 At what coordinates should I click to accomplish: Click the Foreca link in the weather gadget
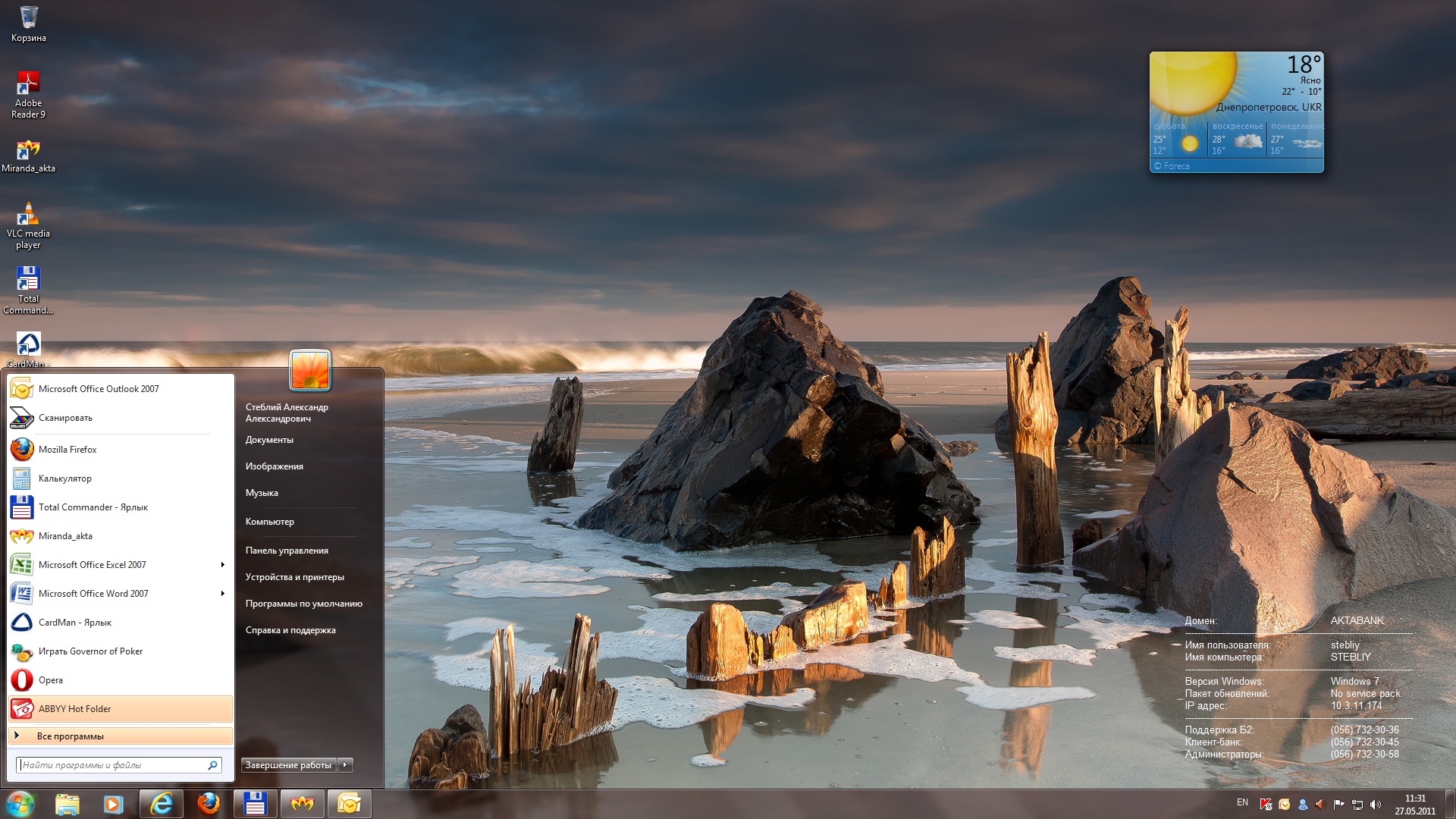pyautogui.click(x=1172, y=166)
